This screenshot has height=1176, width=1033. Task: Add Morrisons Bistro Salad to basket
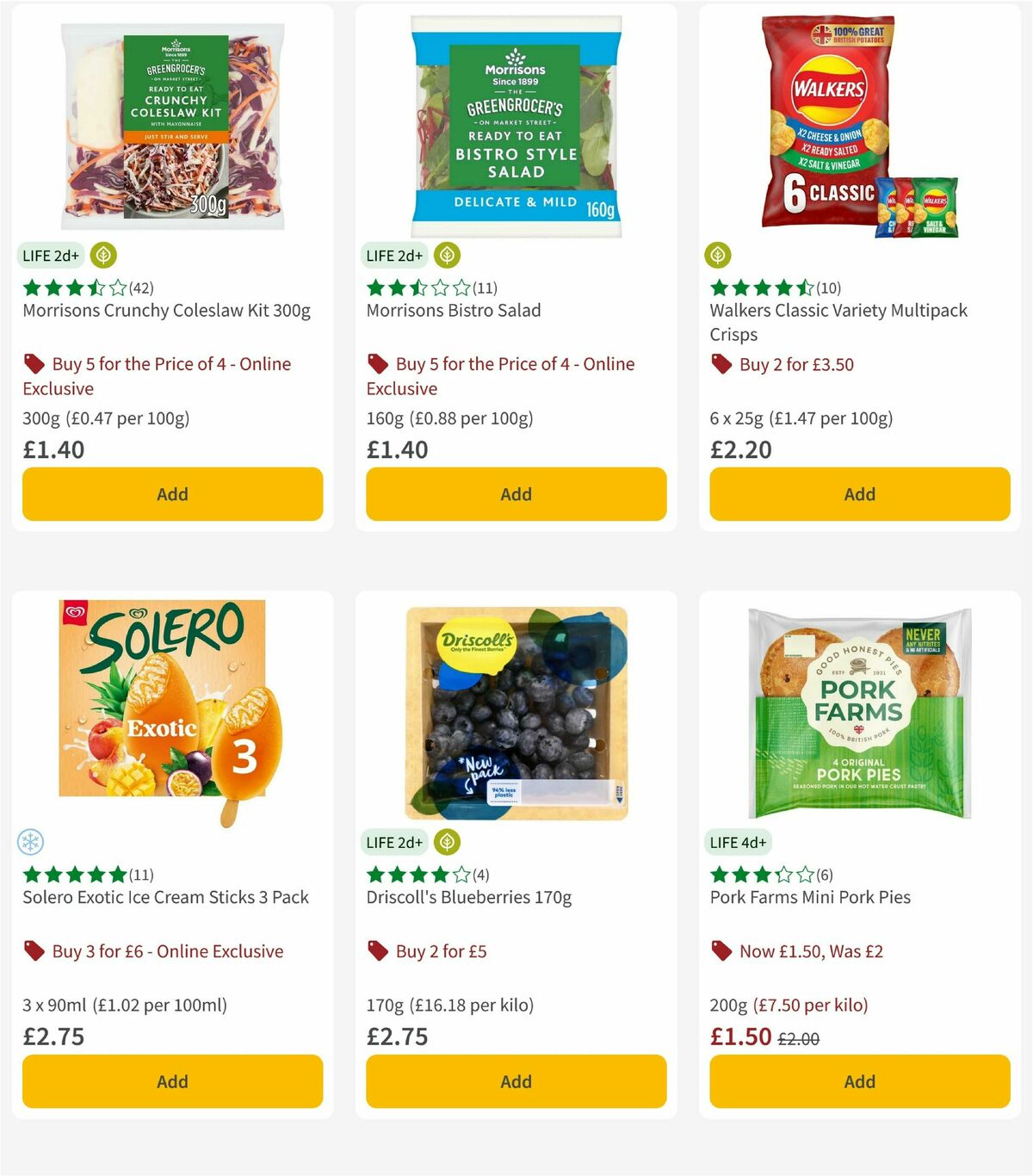pyautogui.click(x=515, y=494)
